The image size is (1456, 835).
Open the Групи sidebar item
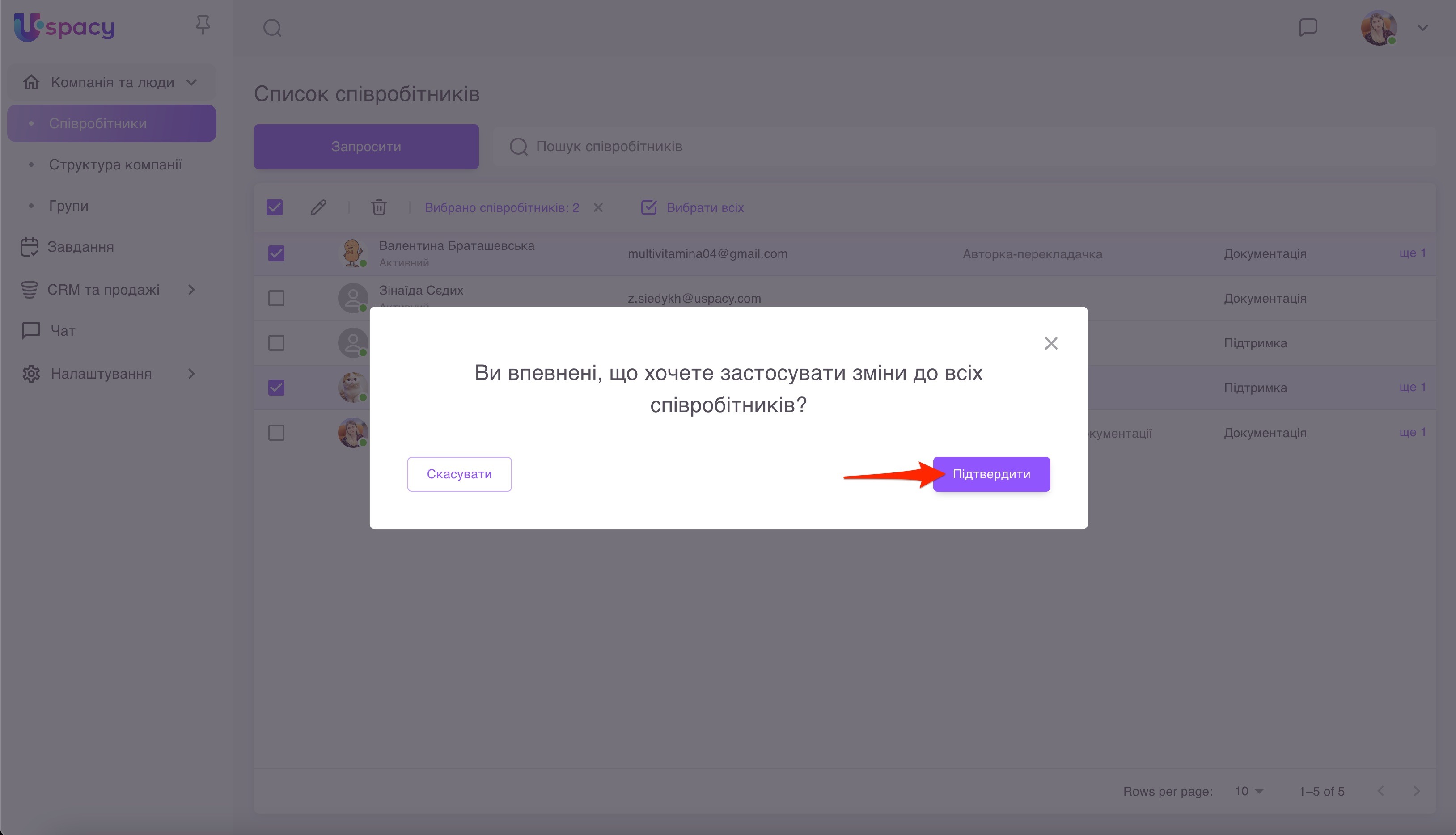(68, 205)
